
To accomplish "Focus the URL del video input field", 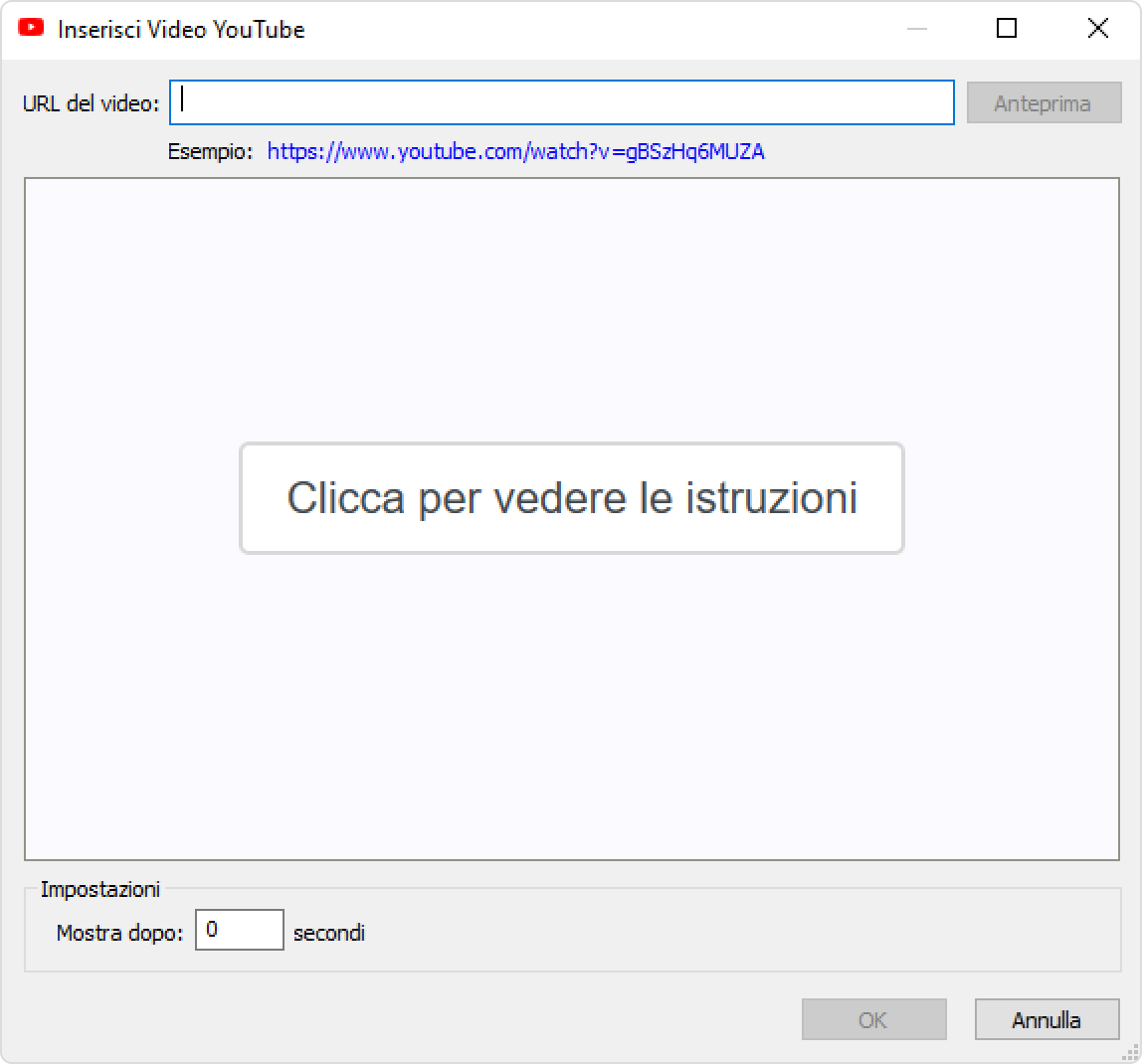I will point(561,102).
